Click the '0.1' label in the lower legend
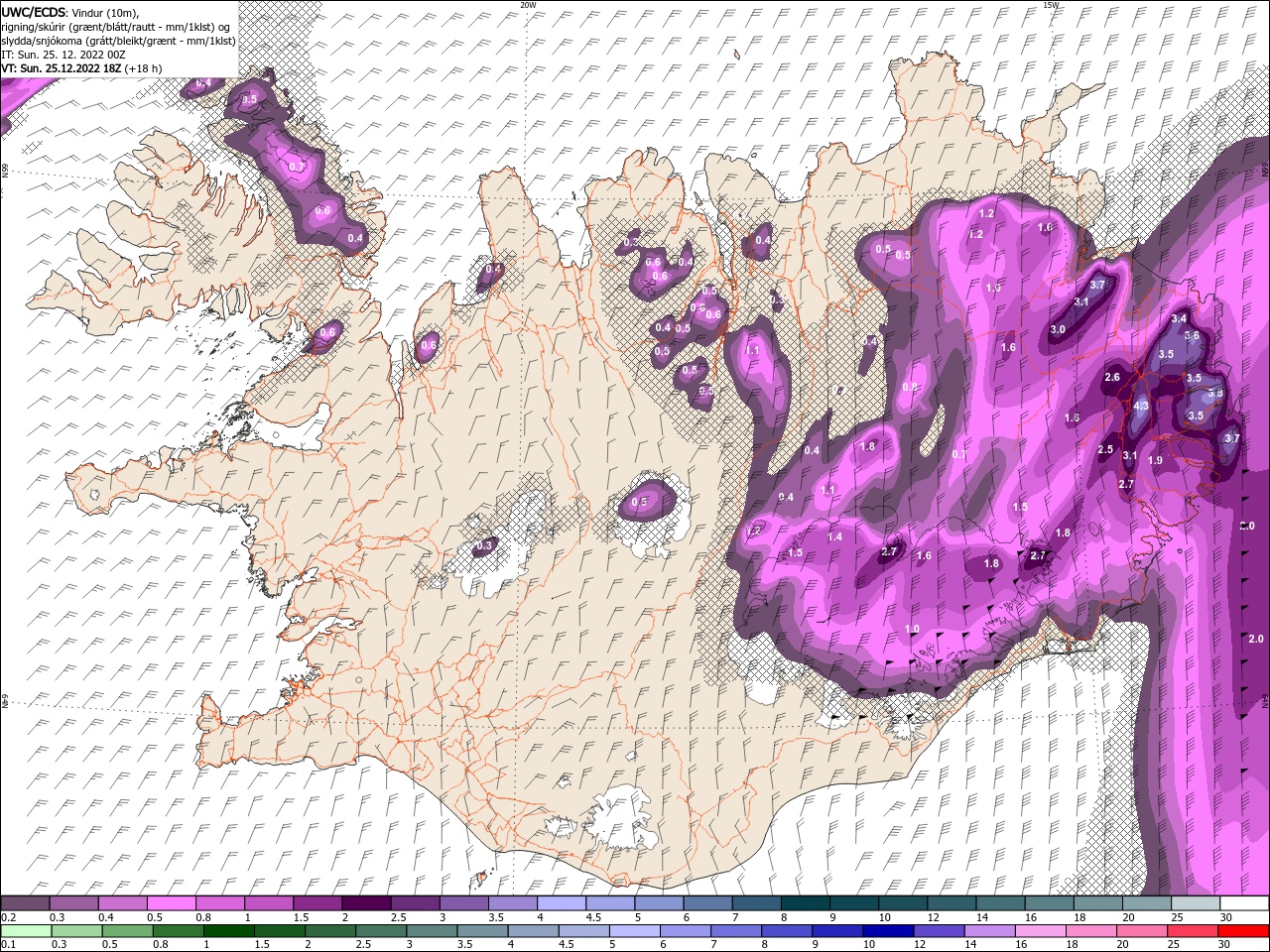Viewport: 1270px width, 952px height. [8, 944]
